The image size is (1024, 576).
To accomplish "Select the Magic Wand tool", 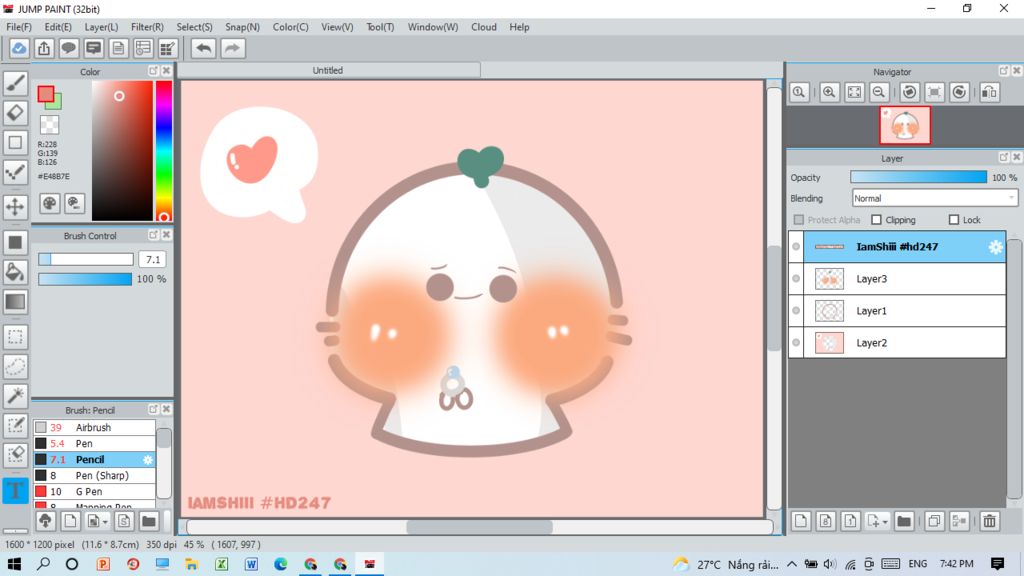I will 15,396.
